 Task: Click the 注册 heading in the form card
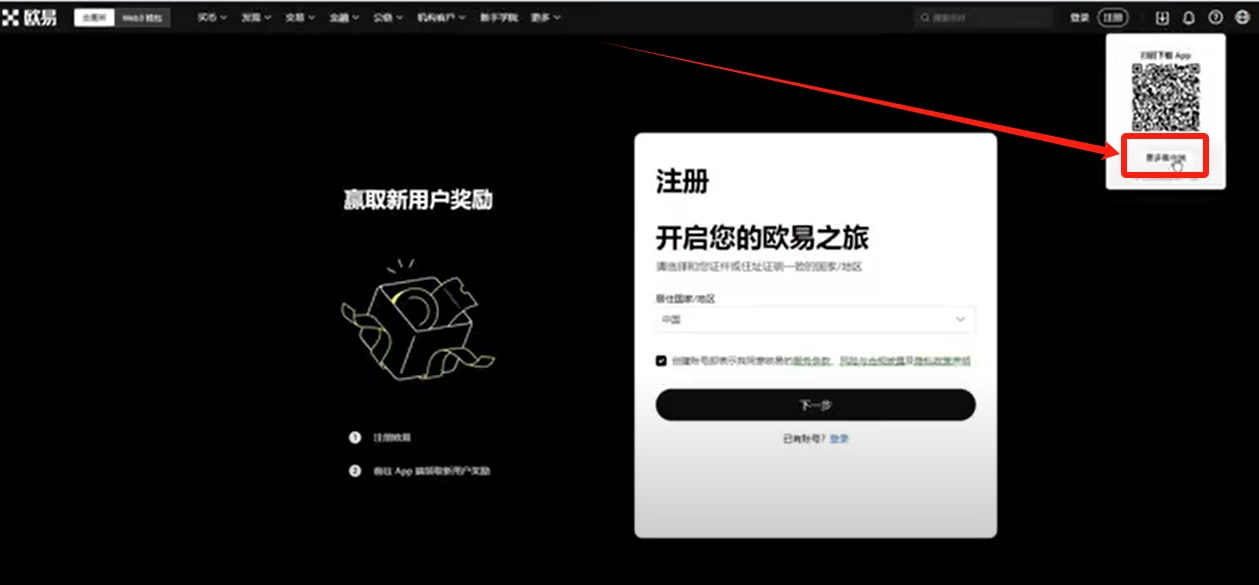click(x=682, y=181)
